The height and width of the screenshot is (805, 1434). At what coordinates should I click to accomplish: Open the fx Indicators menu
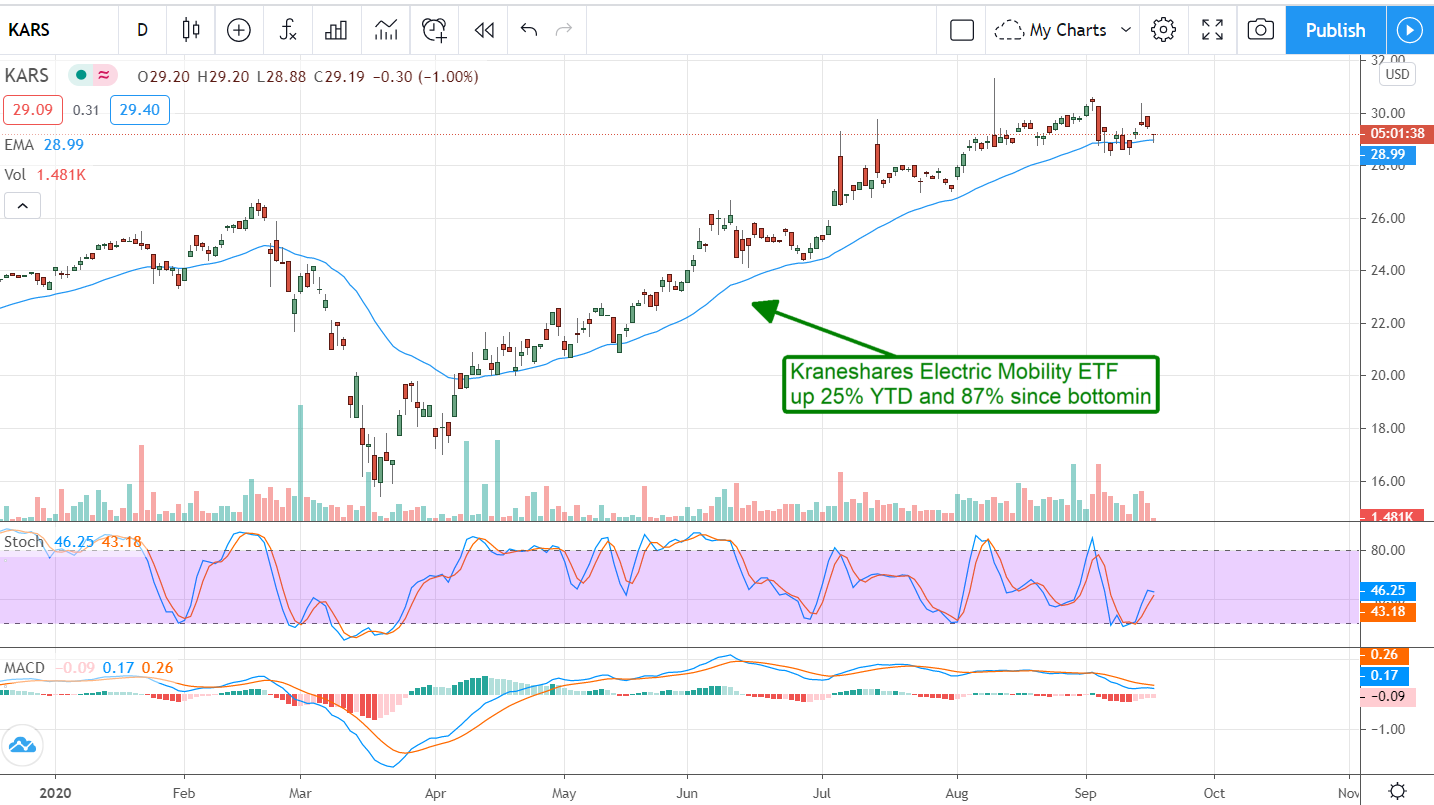[287, 30]
